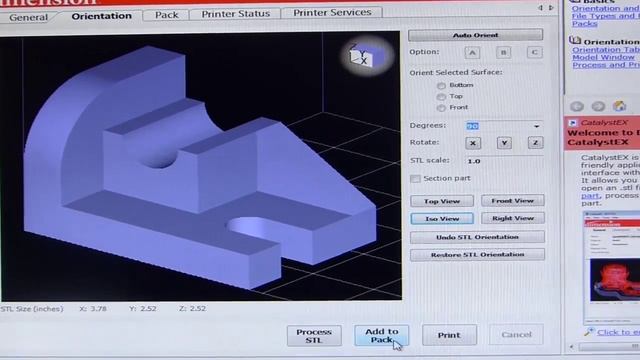Click the 'Orient Selected Surface:' label

pyautogui.click(x=456, y=73)
